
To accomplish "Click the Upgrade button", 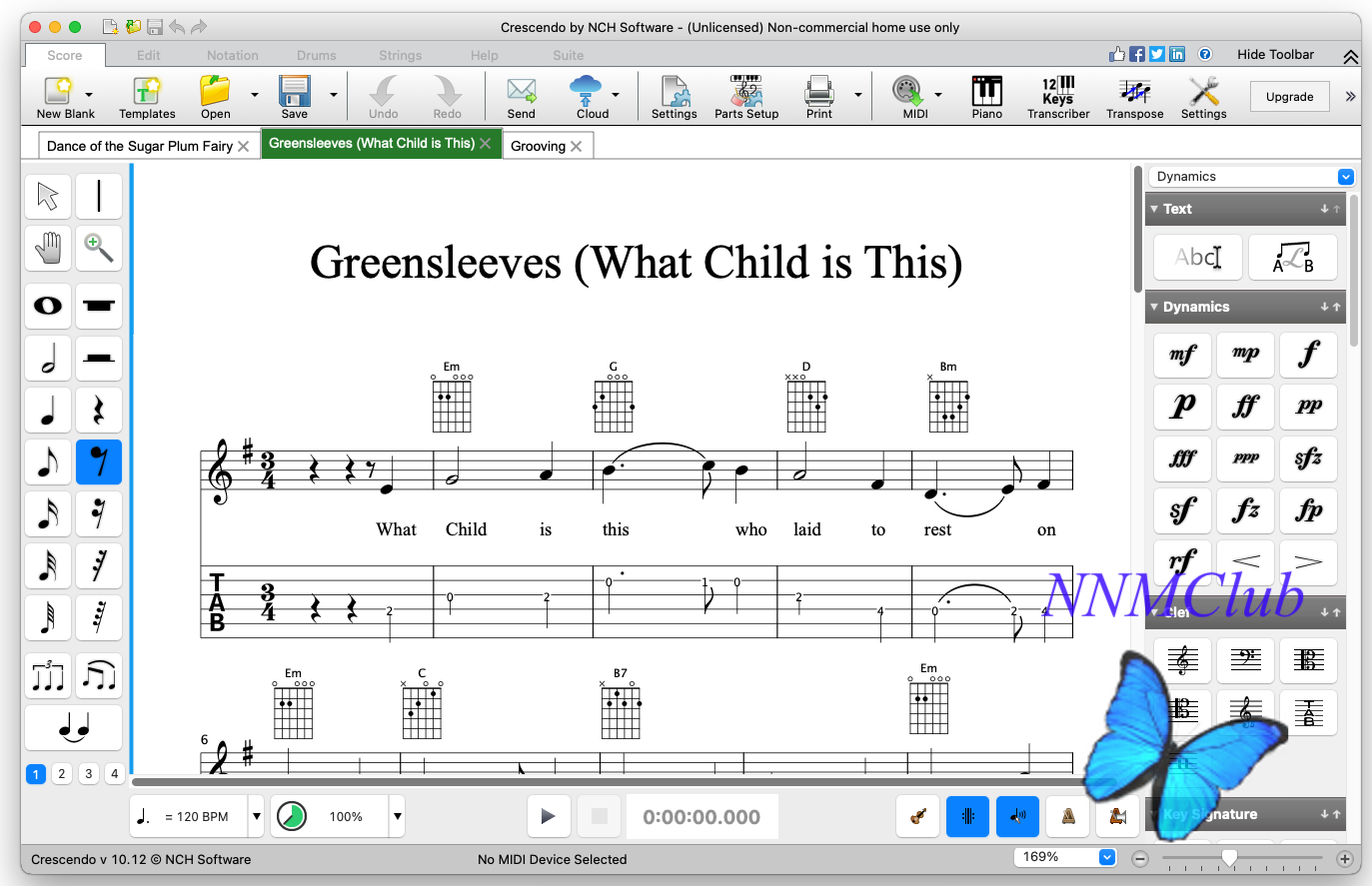I will tap(1290, 97).
